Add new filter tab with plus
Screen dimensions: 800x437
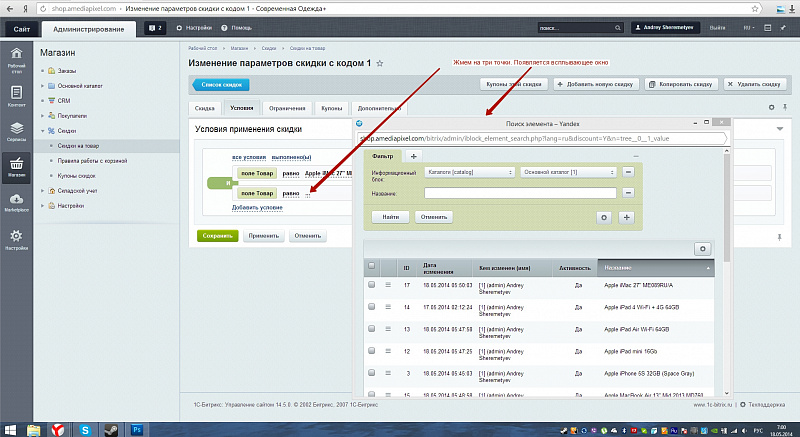click(414, 156)
